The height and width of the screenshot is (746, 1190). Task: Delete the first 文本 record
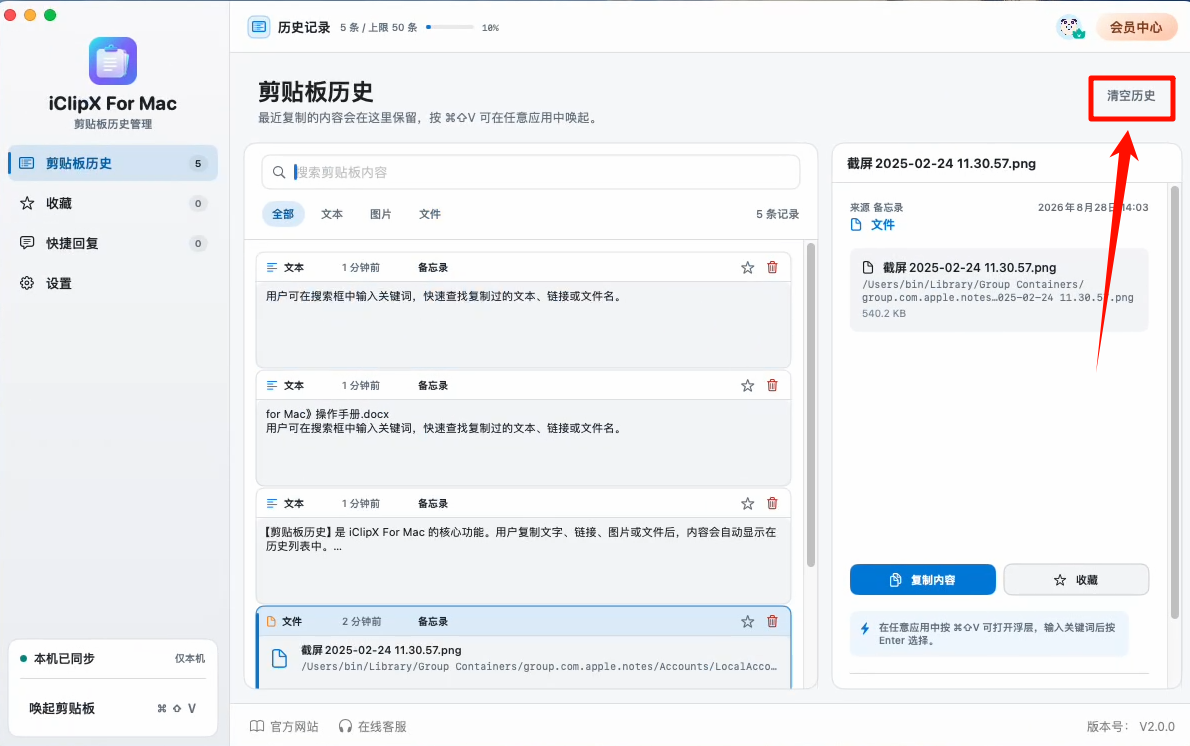point(772,267)
